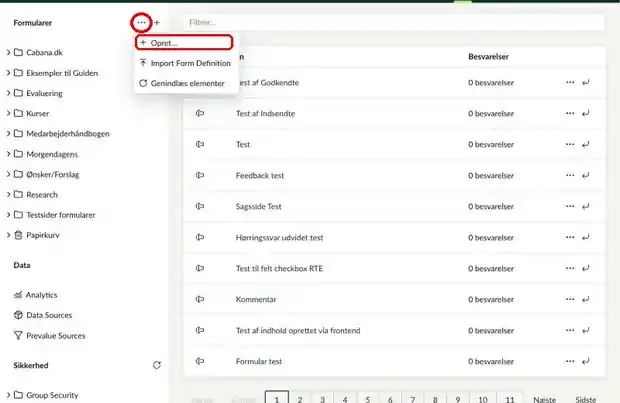Click the arrow icon on Test af Godkendte row
The height and width of the screenshot is (403, 620).
[x=586, y=82]
